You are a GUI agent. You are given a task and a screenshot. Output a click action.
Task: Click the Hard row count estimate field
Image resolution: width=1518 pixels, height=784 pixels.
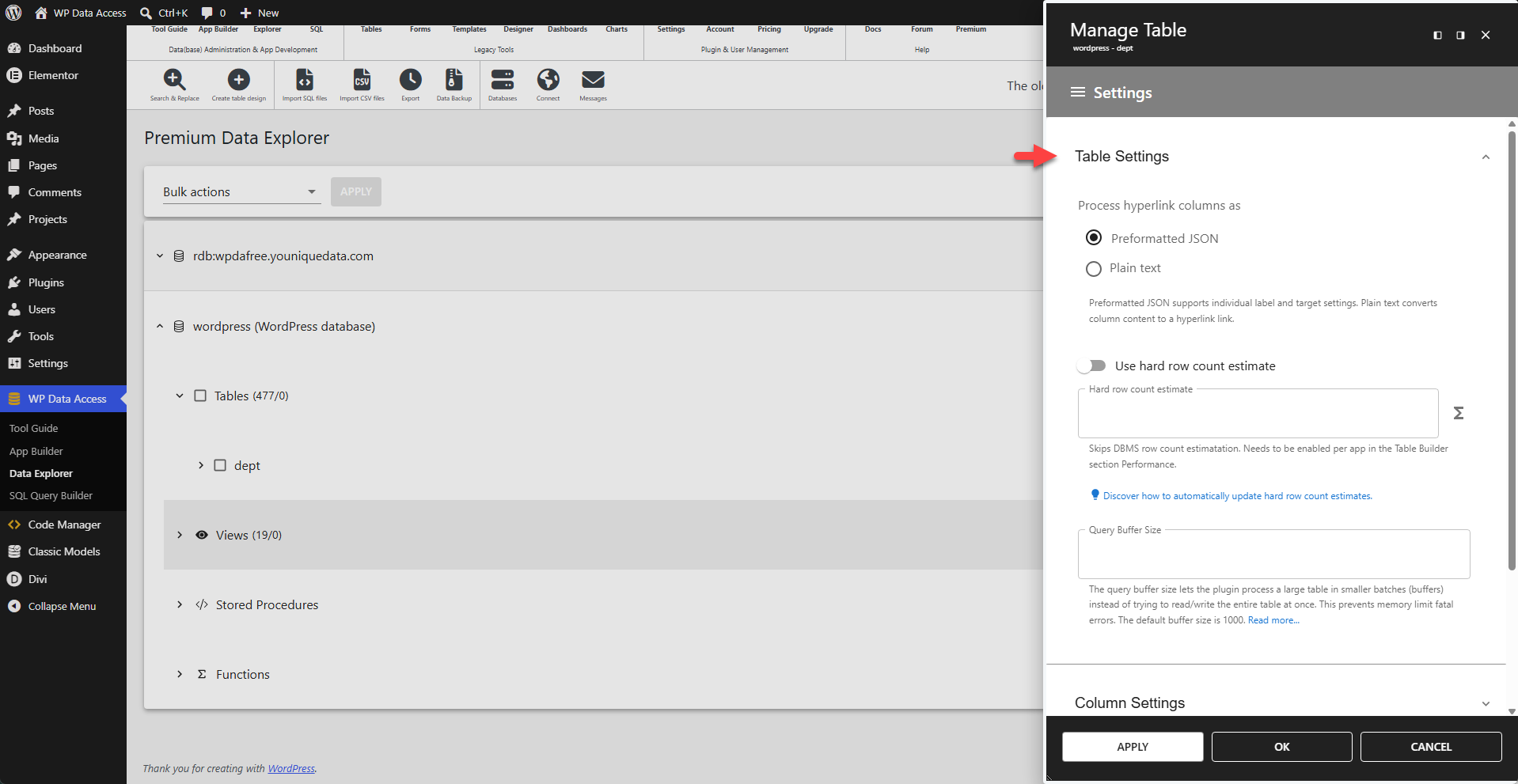(x=1258, y=414)
